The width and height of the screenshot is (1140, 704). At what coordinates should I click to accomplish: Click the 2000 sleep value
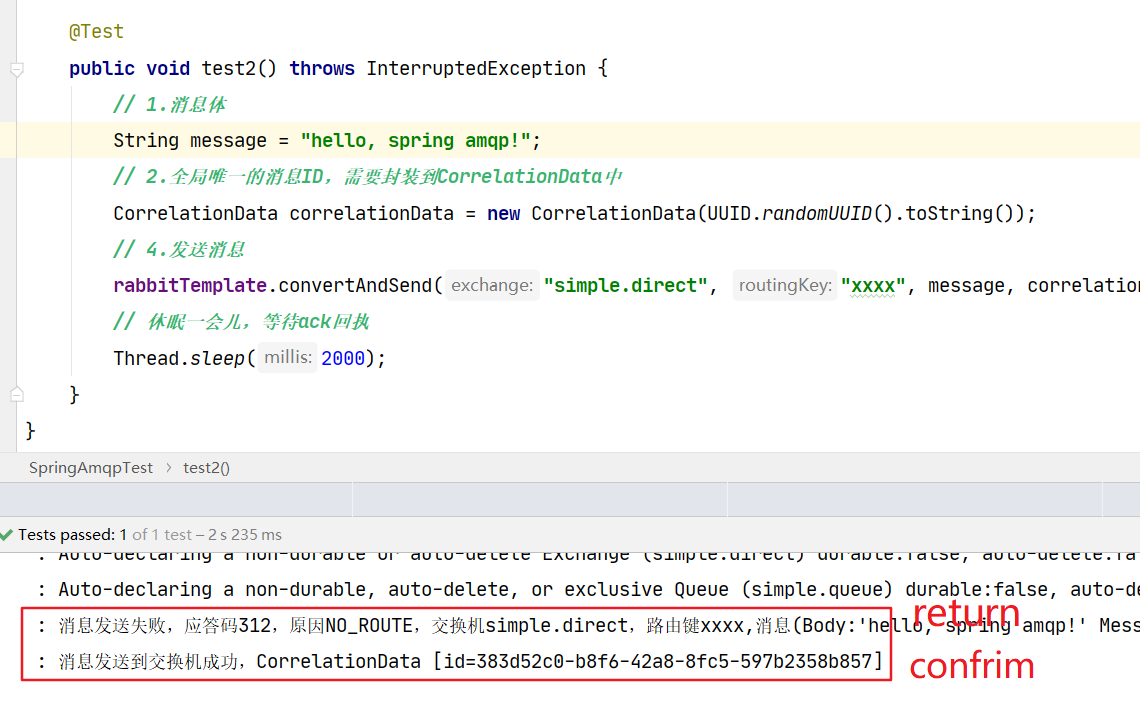[343, 359]
